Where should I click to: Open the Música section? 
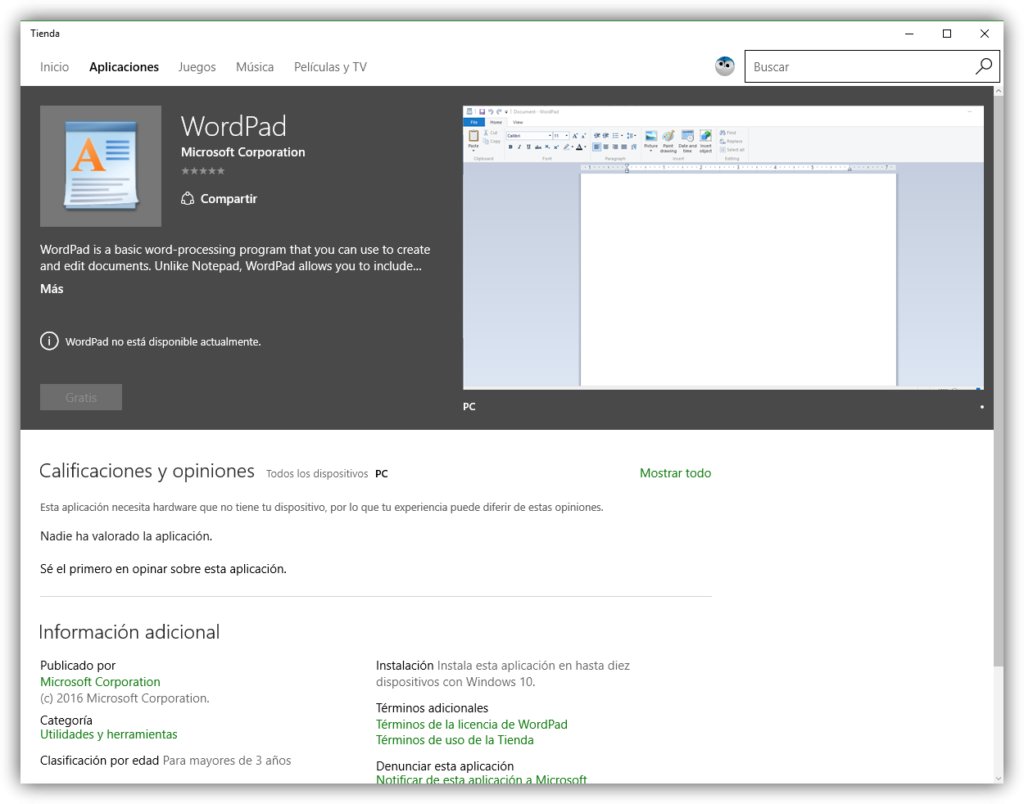coord(255,67)
